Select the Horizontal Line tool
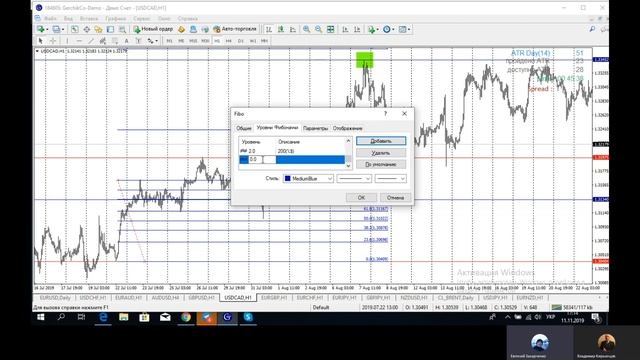 point(79,41)
